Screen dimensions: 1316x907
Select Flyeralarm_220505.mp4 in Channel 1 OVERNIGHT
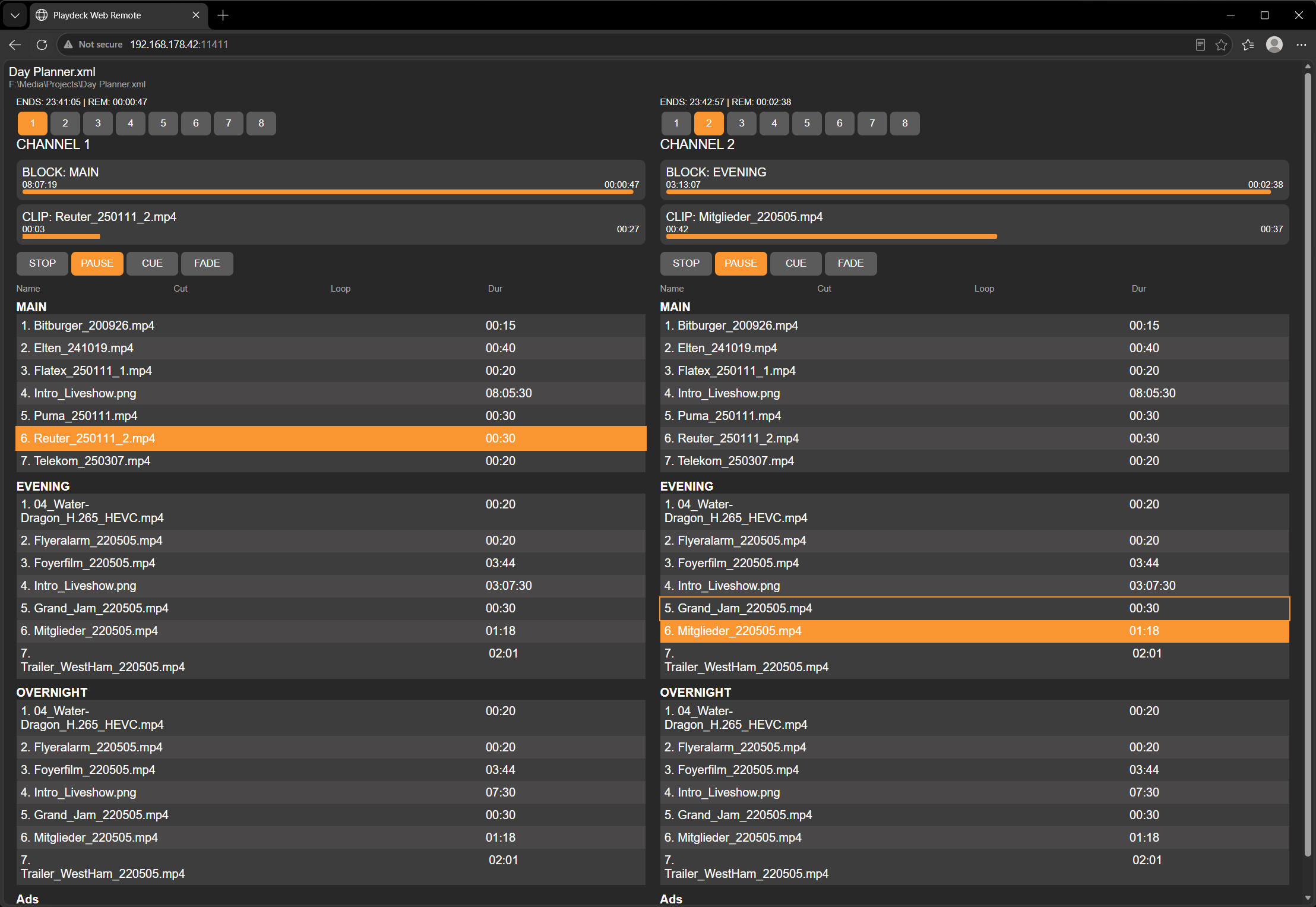tap(331, 747)
